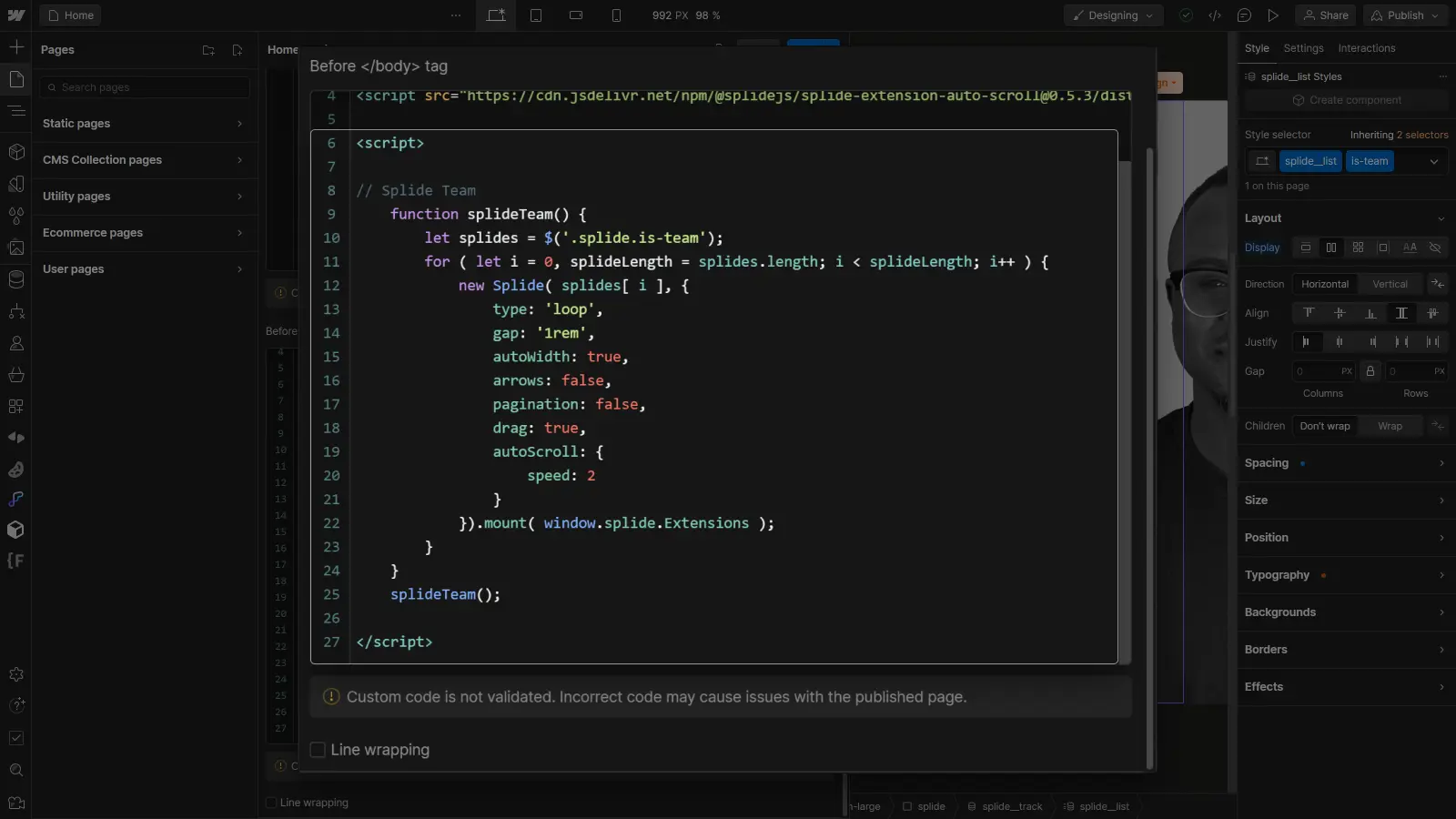Image resolution: width=1456 pixels, height=819 pixels.
Task: Set children to Wrap
Action: pos(1390,426)
